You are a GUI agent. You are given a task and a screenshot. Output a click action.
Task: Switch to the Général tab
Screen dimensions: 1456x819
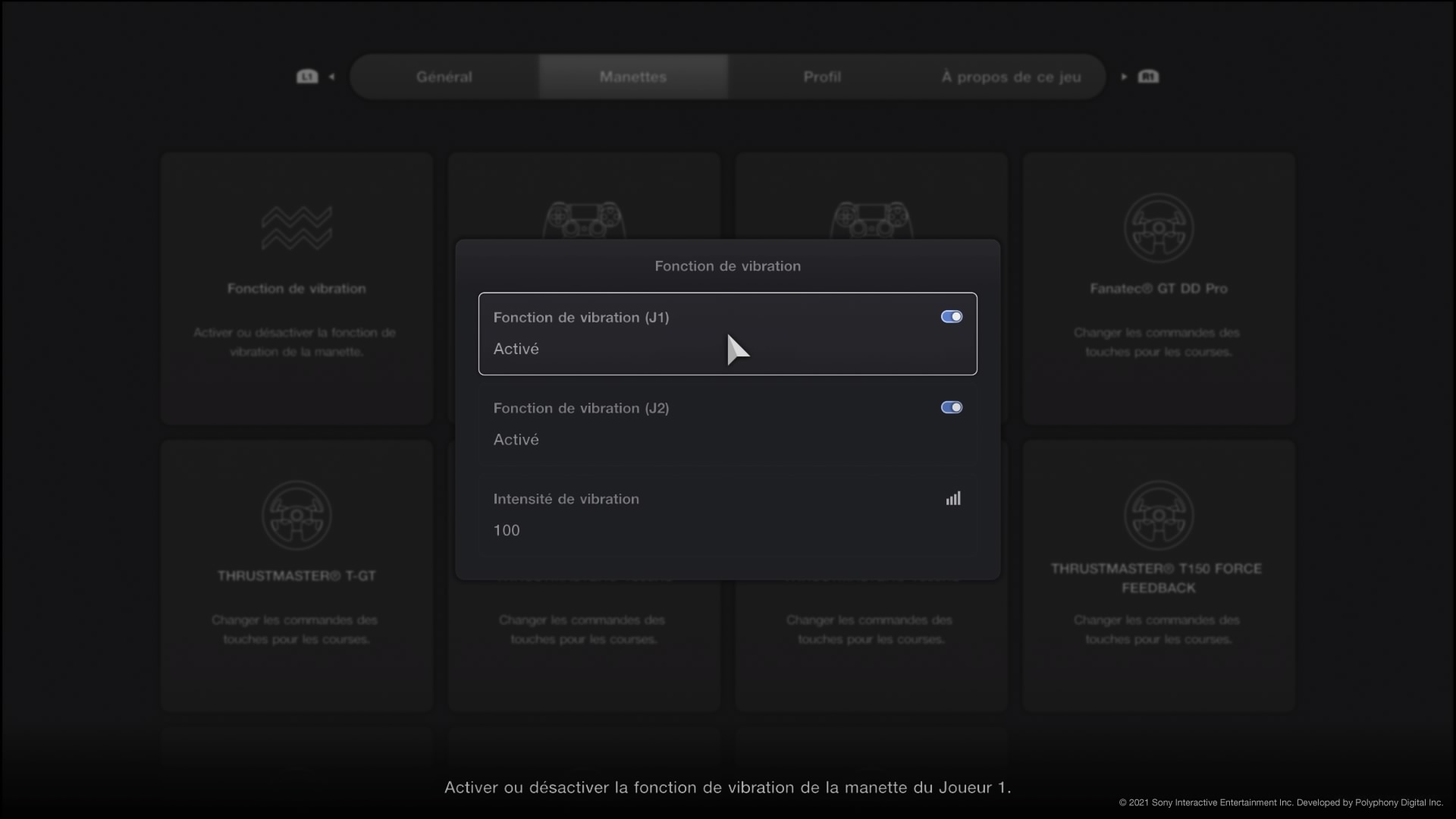(444, 77)
